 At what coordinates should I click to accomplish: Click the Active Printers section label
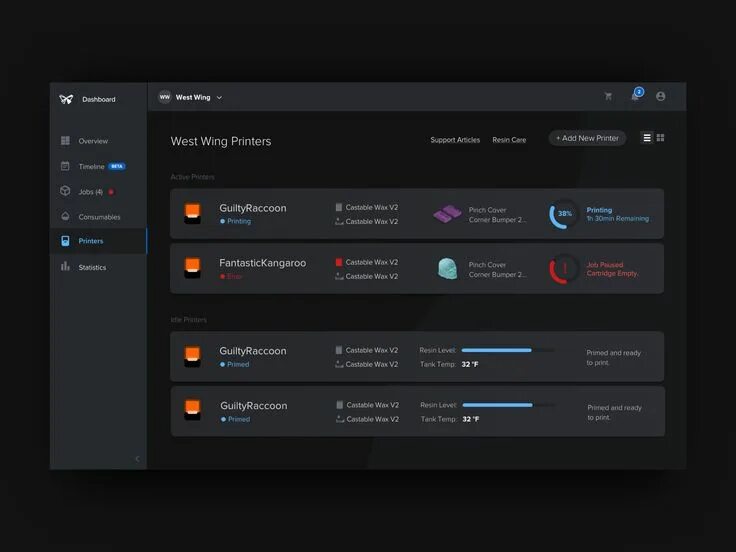[x=192, y=177]
